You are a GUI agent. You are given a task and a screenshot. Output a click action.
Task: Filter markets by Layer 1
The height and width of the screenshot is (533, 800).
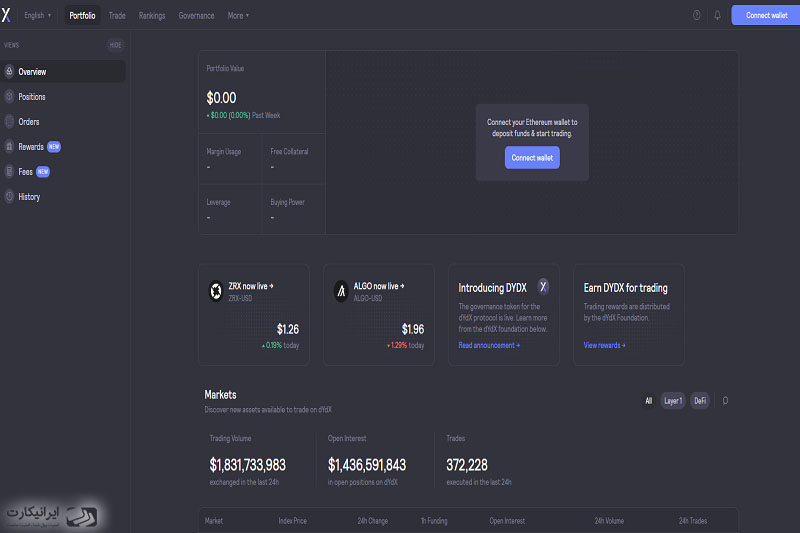click(672, 401)
